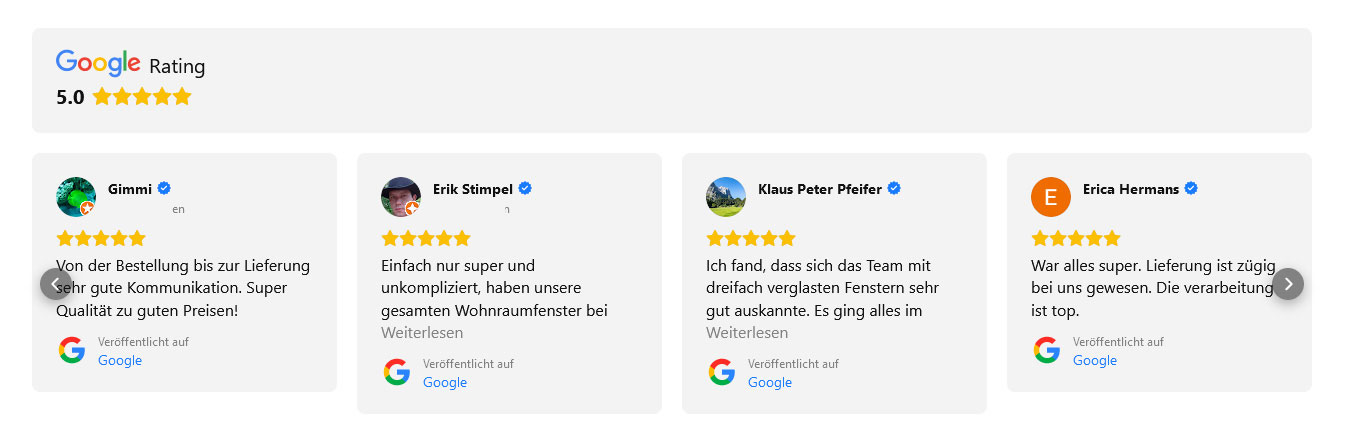Screen dimensions: 1347x434
Task: Open Klaus Peter Pfeifer's landscape avatar
Action: 726,197
